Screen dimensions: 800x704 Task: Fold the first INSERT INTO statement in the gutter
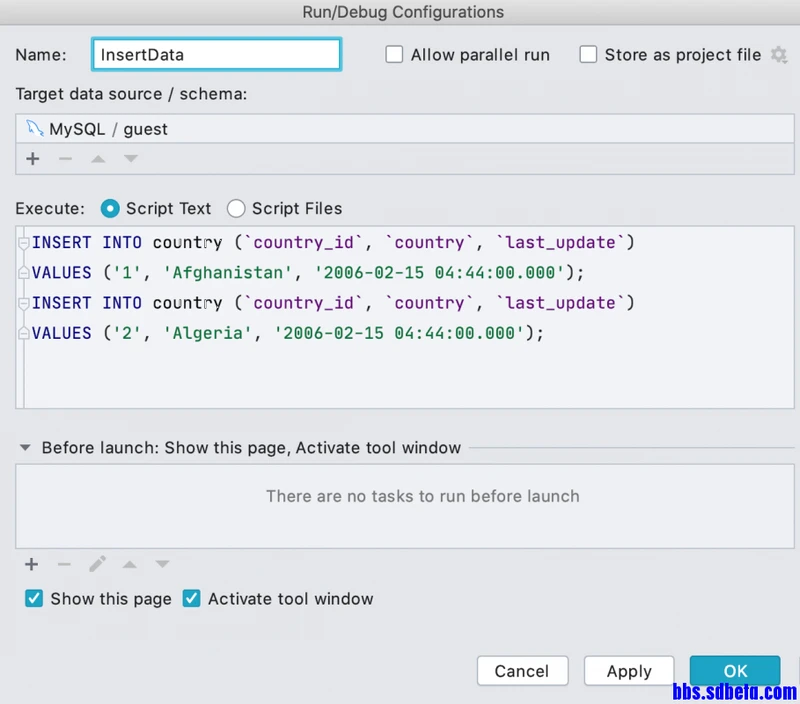tap(23, 243)
